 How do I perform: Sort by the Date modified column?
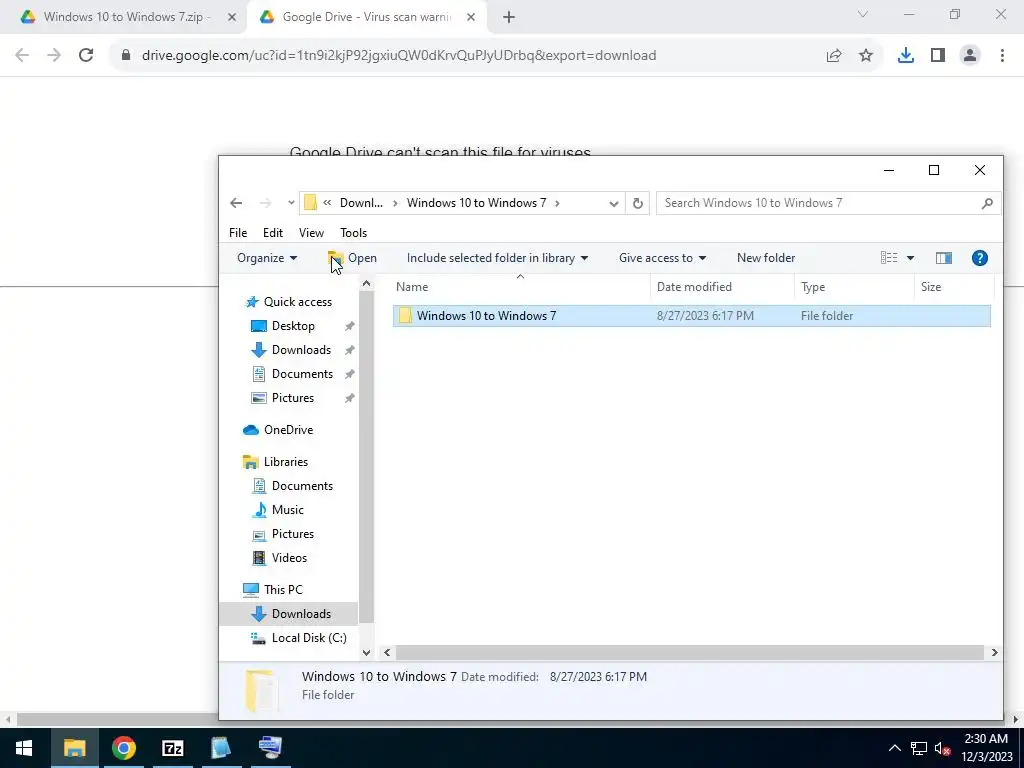[x=722, y=287]
